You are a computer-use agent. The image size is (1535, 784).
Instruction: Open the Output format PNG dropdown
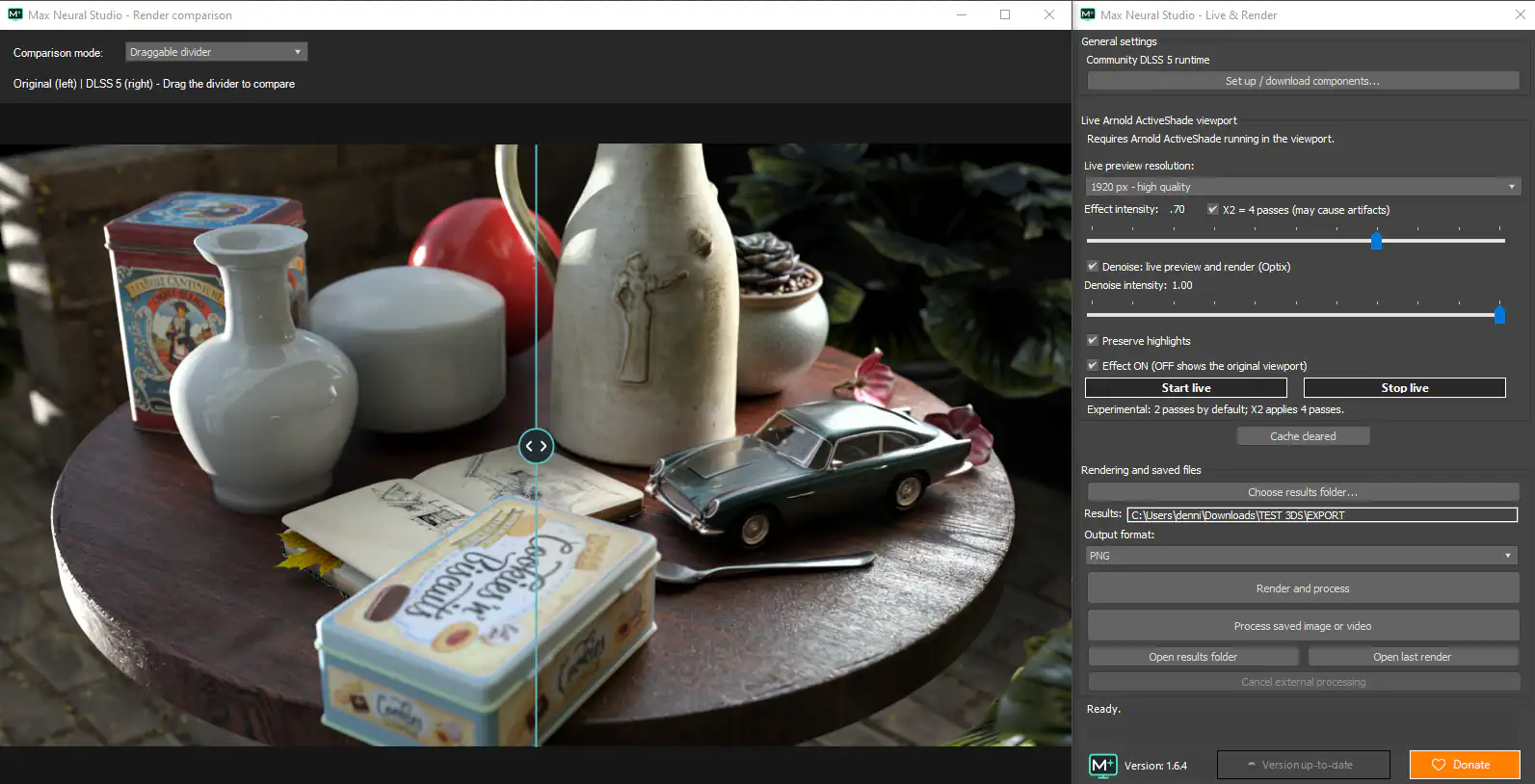[x=1301, y=556]
